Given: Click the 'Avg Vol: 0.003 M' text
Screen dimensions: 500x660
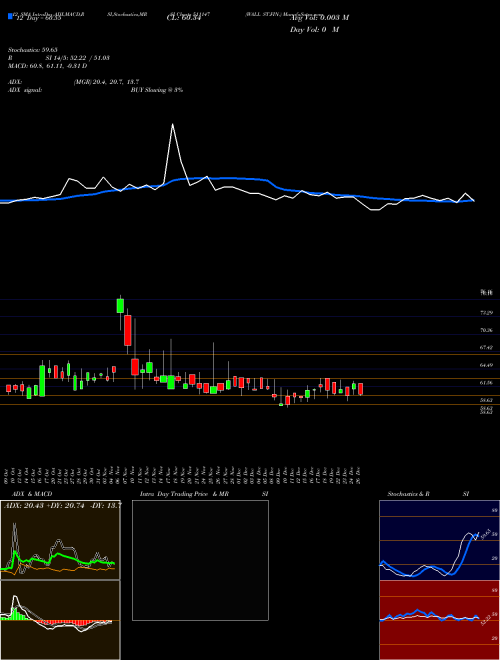Looking at the screenshot, I should pos(319,18).
